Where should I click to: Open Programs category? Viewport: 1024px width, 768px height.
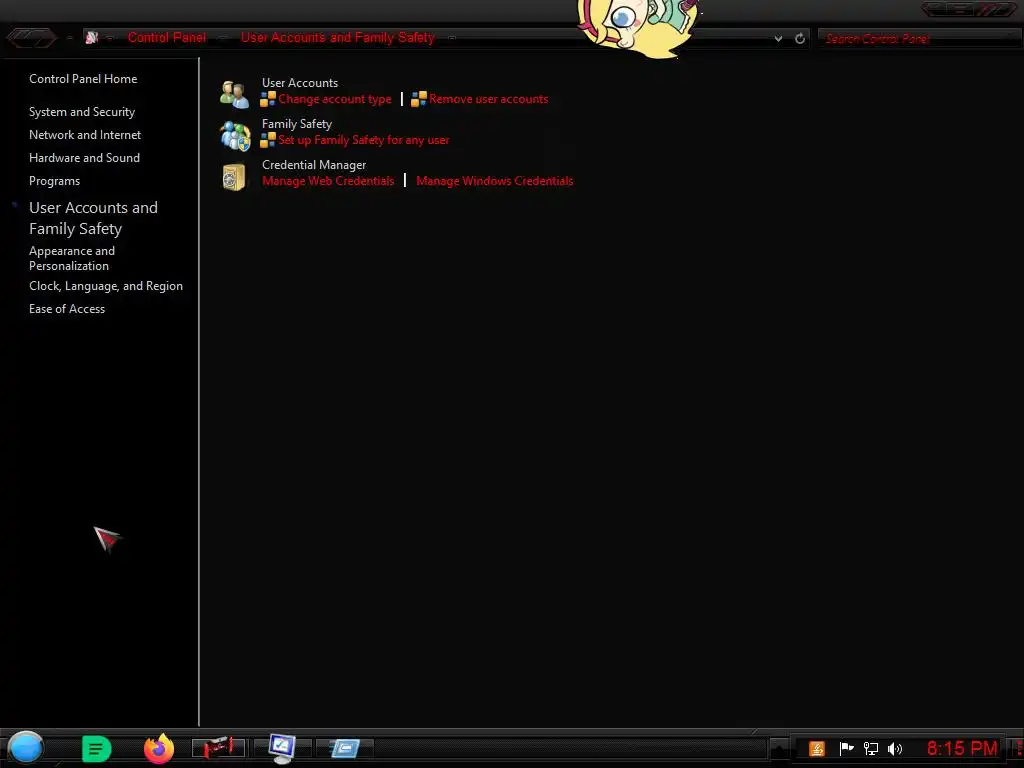[x=54, y=182]
